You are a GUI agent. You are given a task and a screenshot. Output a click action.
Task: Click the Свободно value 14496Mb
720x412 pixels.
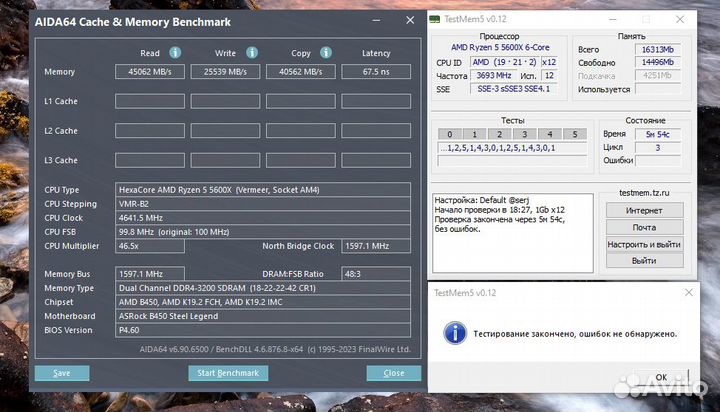coord(658,62)
